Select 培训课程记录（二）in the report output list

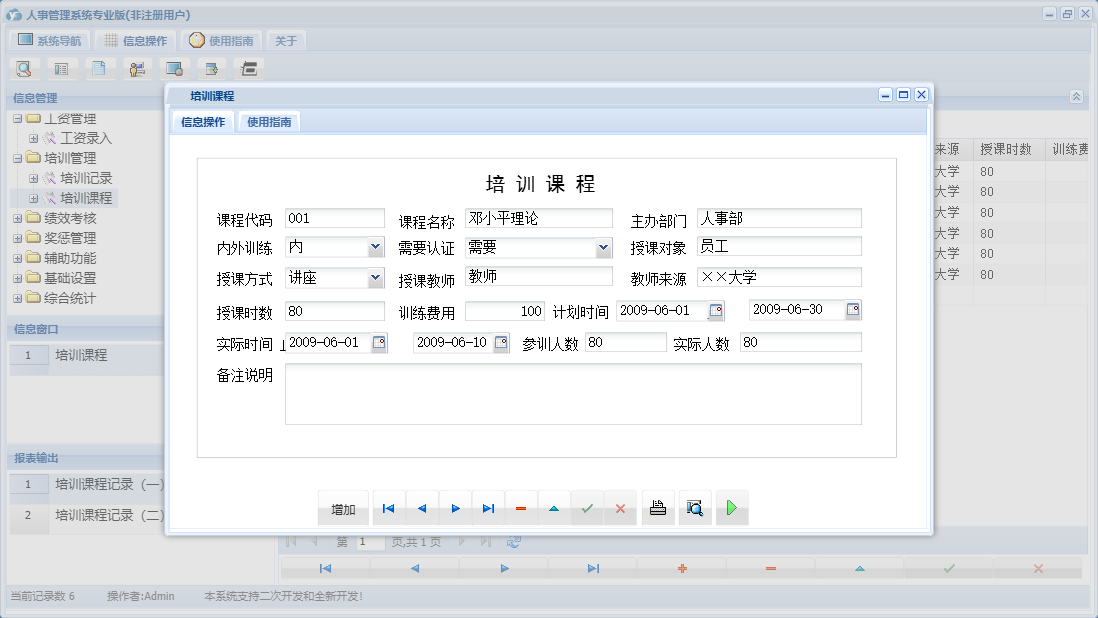pos(107,515)
